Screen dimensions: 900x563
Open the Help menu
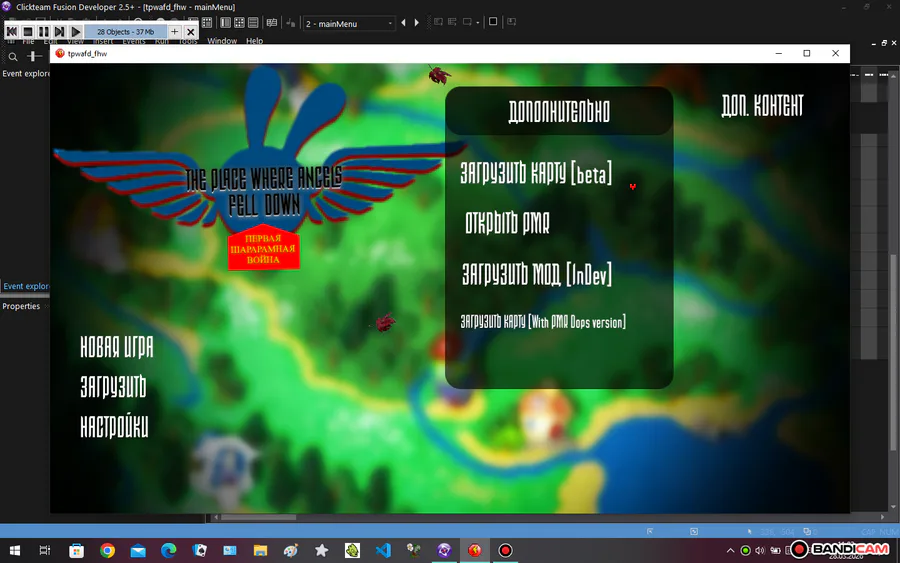[254, 41]
